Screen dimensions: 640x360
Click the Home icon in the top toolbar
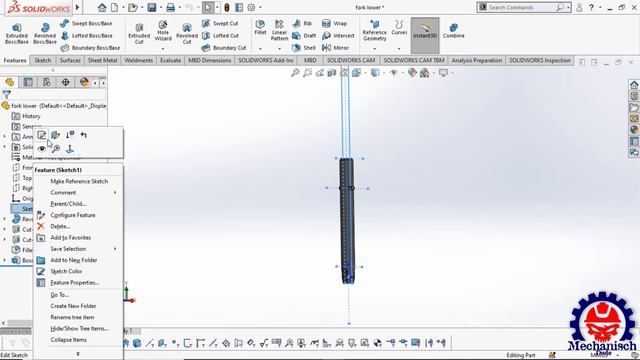coord(102,7)
